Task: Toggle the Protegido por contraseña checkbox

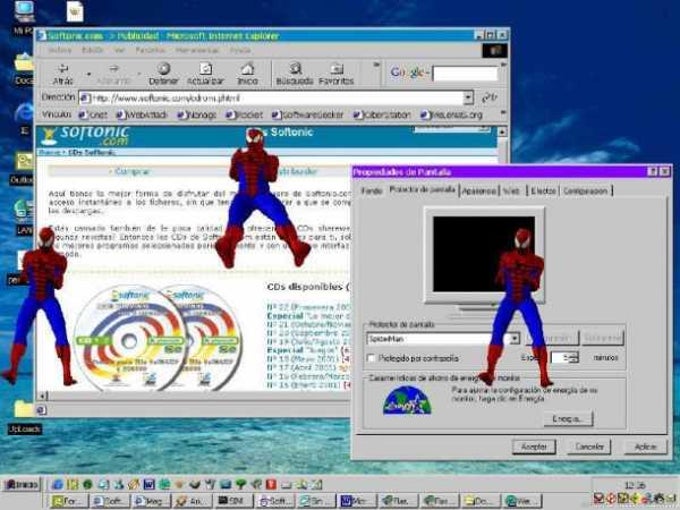Action: click(x=371, y=358)
